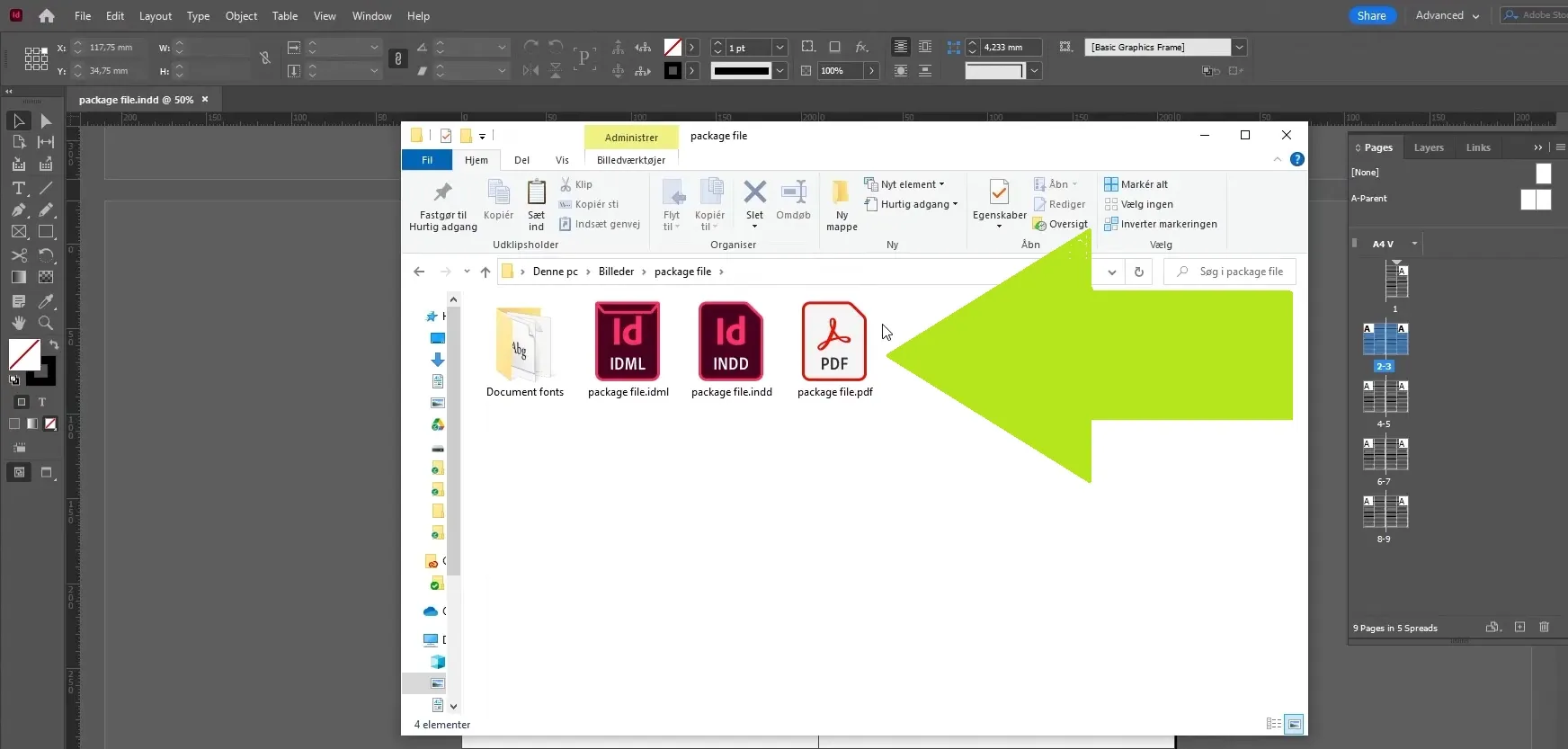Open the stroke style dropdown
Screen dimensions: 1568x749
coord(780,70)
